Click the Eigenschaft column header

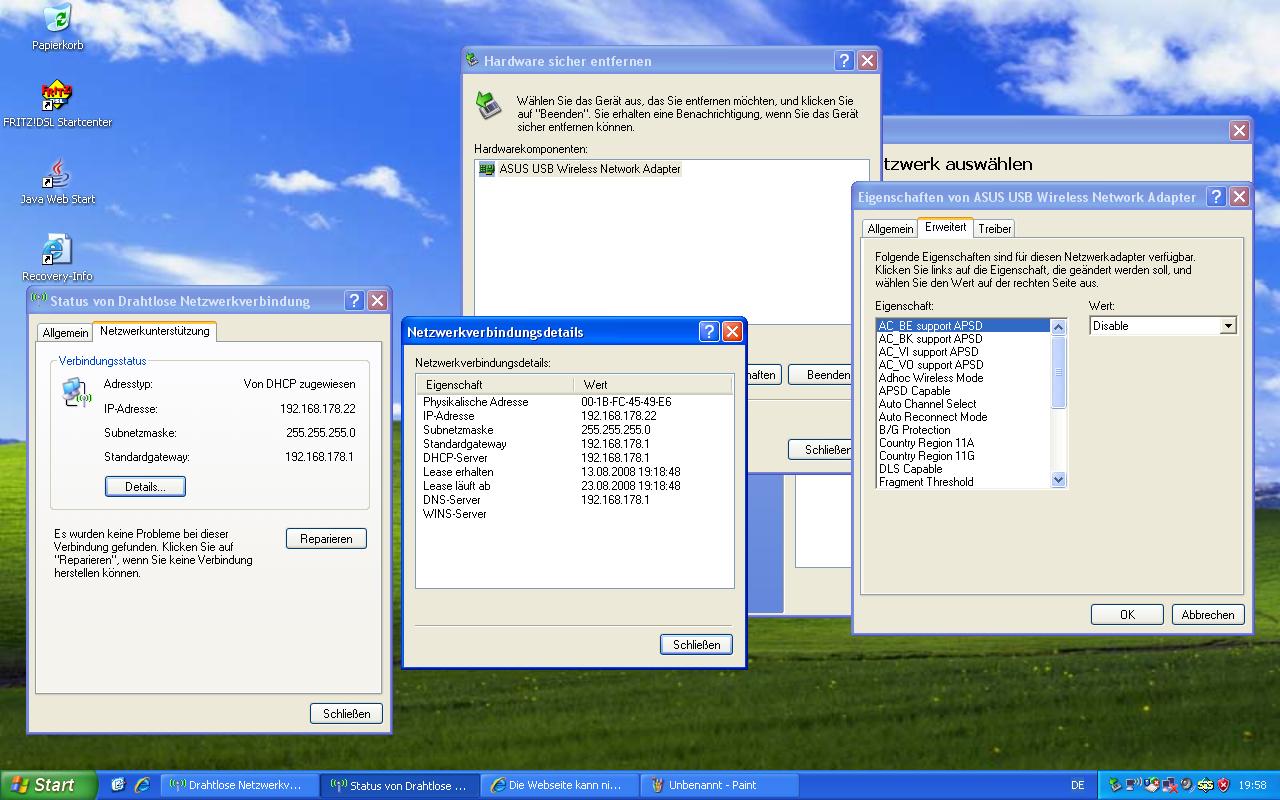point(495,384)
